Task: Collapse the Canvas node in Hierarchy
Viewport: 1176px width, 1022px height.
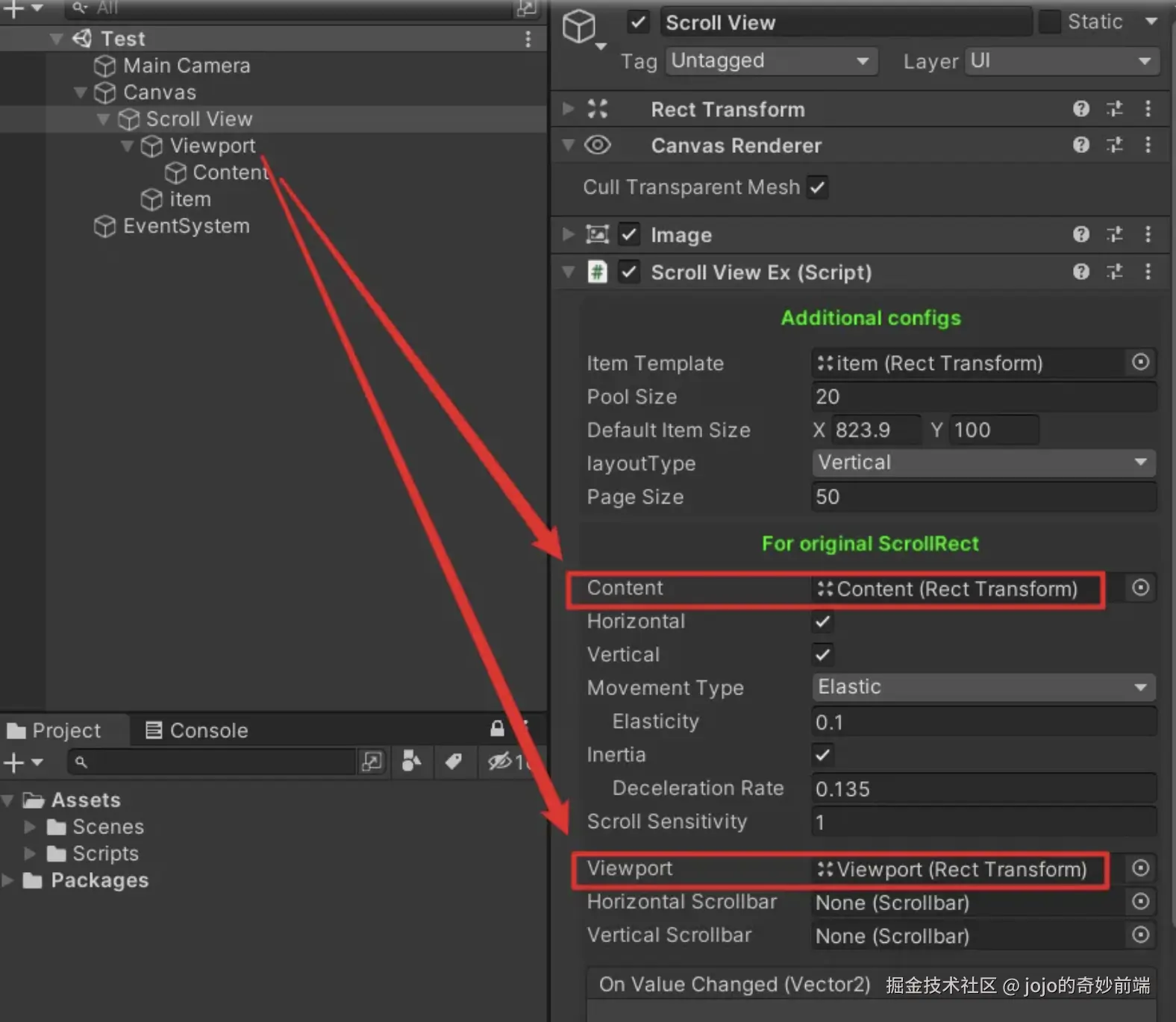Action: click(x=81, y=93)
